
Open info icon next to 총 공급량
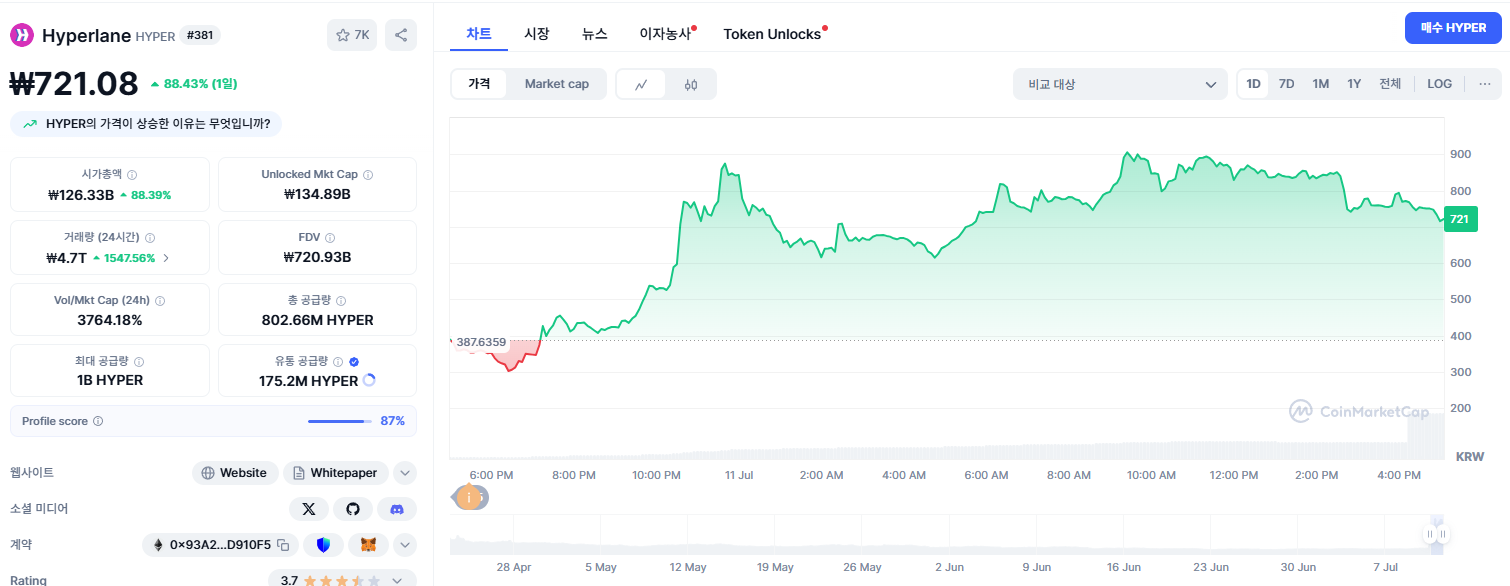click(x=341, y=300)
